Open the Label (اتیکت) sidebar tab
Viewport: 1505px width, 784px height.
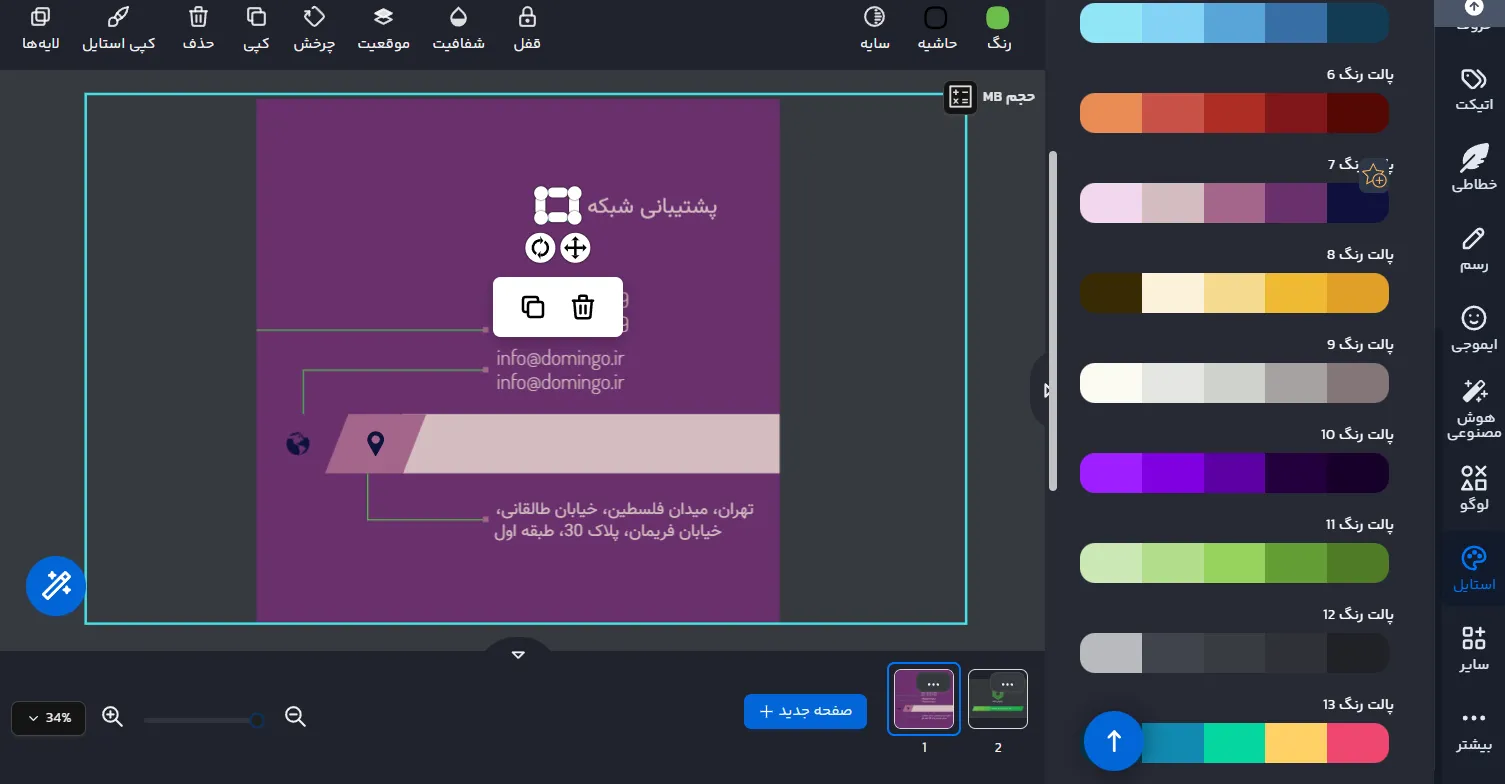pyautogui.click(x=1473, y=88)
